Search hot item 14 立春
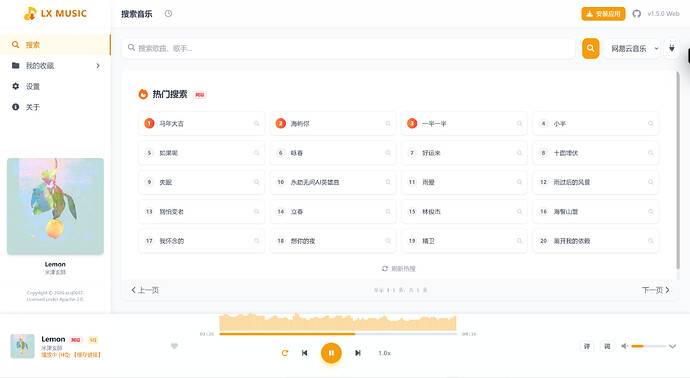 [x=333, y=212]
